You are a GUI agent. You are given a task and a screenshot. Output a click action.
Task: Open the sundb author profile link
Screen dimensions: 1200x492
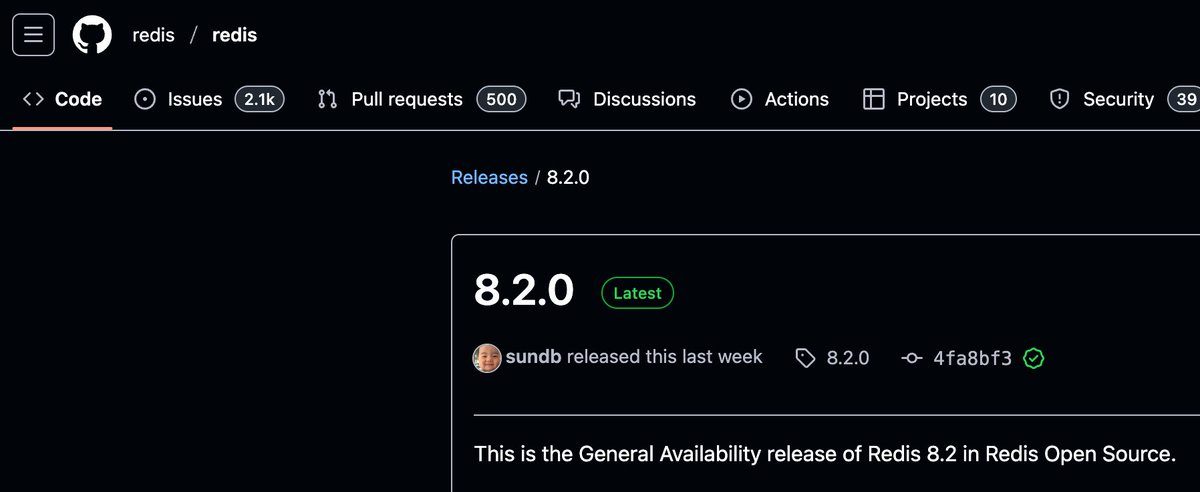point(534,357)
